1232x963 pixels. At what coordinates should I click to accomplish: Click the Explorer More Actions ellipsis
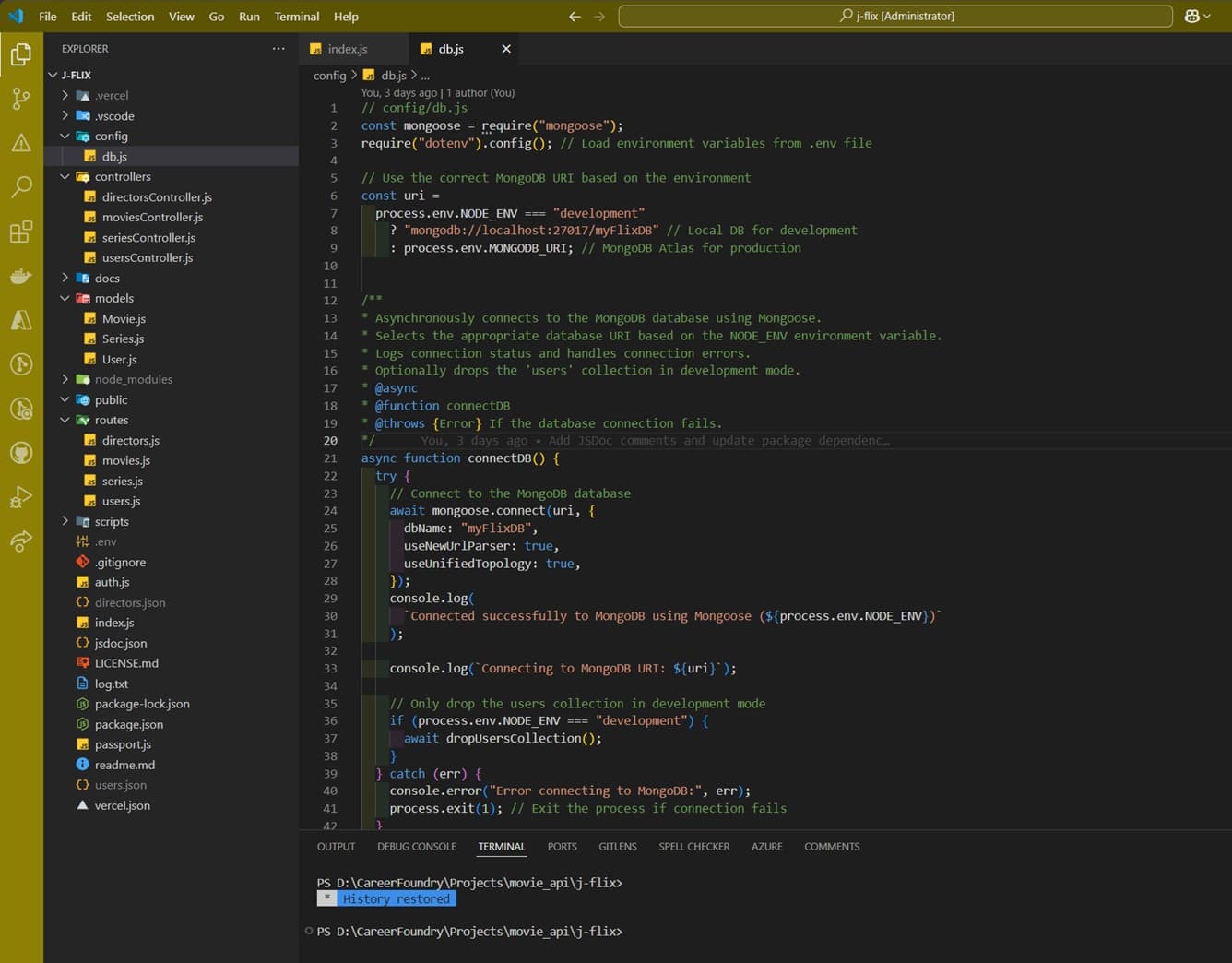point(278,48)
